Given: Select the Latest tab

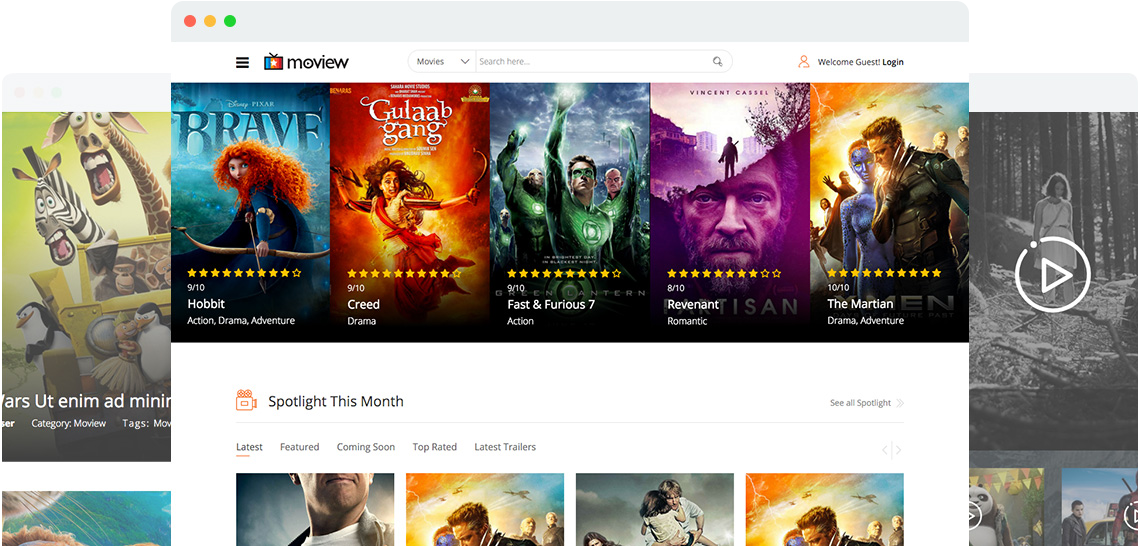Looking at the screenshot, I should tap(249, 447).
